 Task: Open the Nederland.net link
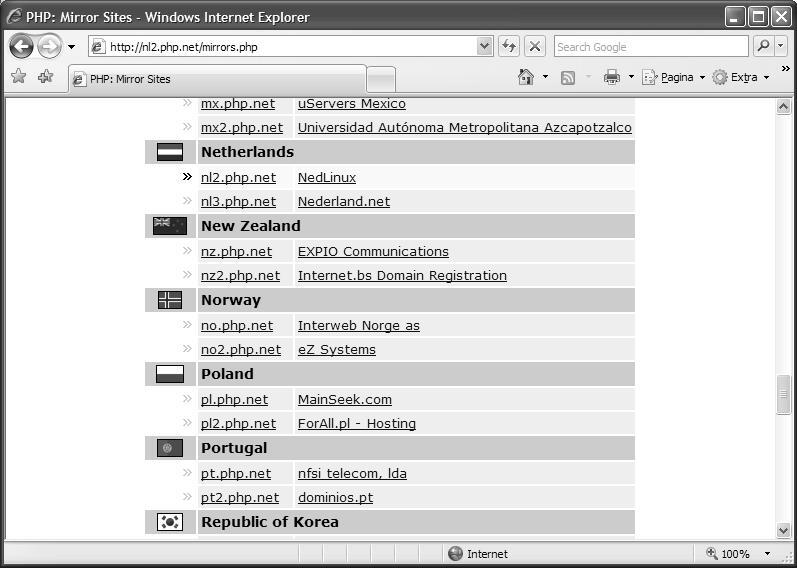point(344,201)
